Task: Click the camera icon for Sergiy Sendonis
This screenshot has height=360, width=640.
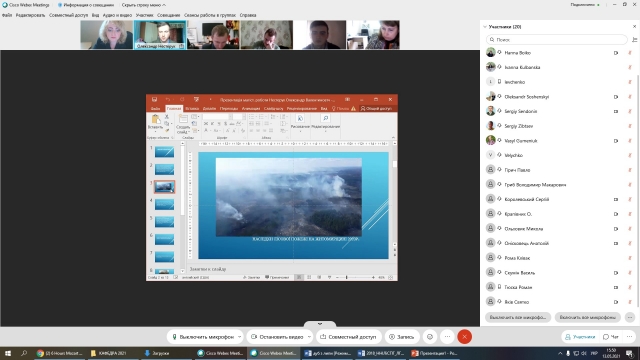Action: [616, 111]
